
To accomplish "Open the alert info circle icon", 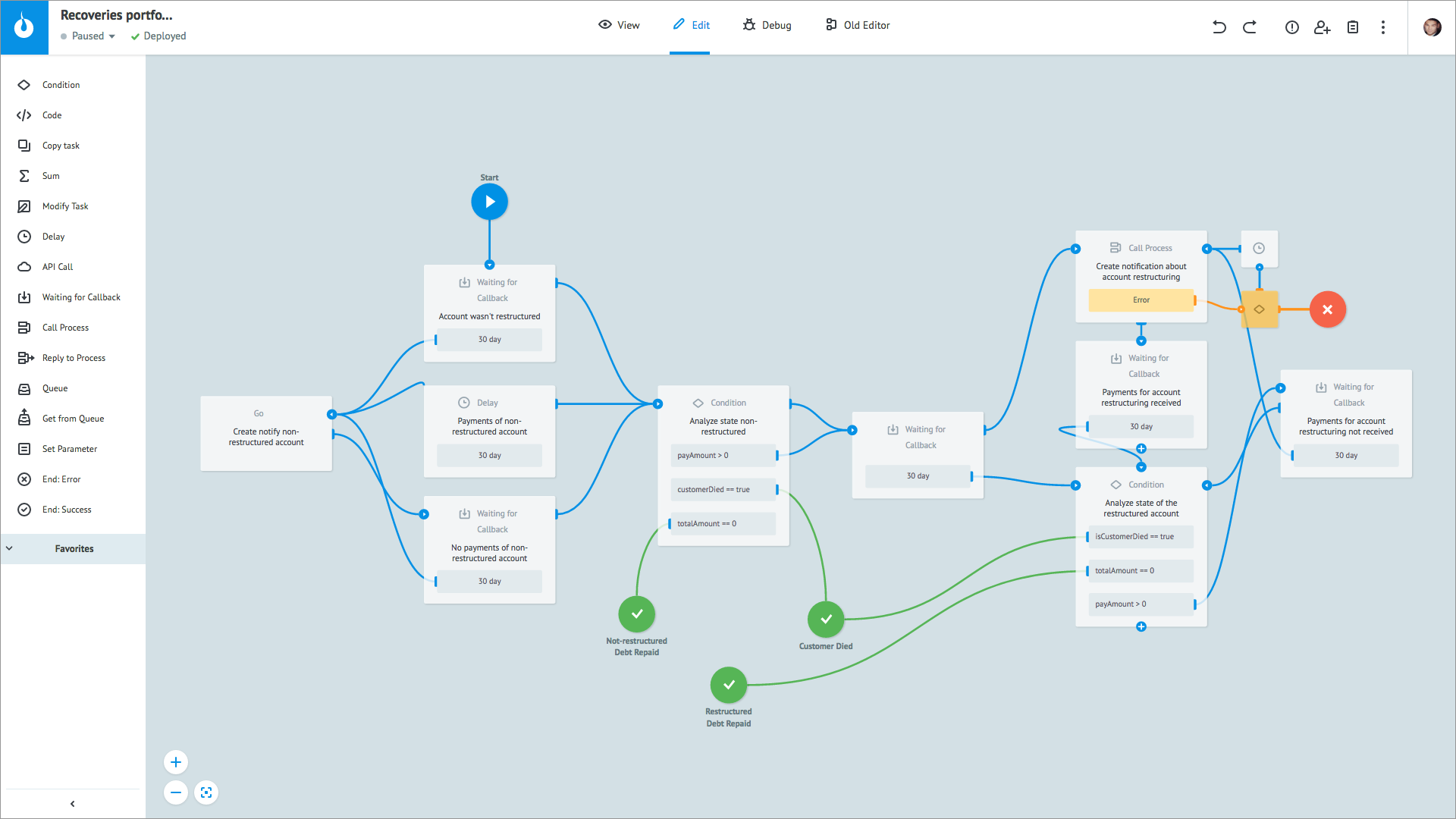I will pos(1291,27).
